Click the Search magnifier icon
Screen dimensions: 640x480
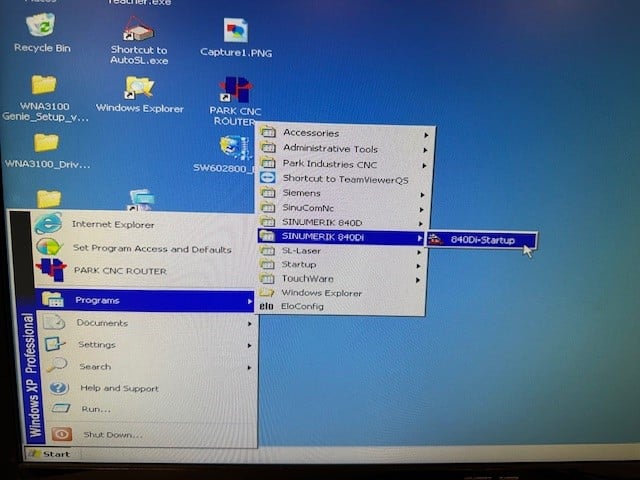click(x=56, y=364)
